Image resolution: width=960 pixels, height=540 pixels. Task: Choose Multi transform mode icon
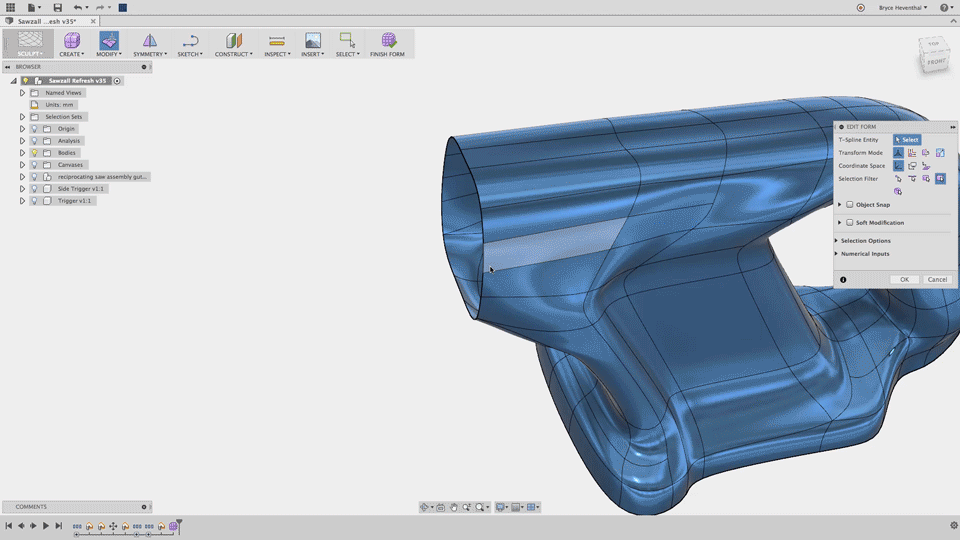pyautogui.click(x=898, y=152)
